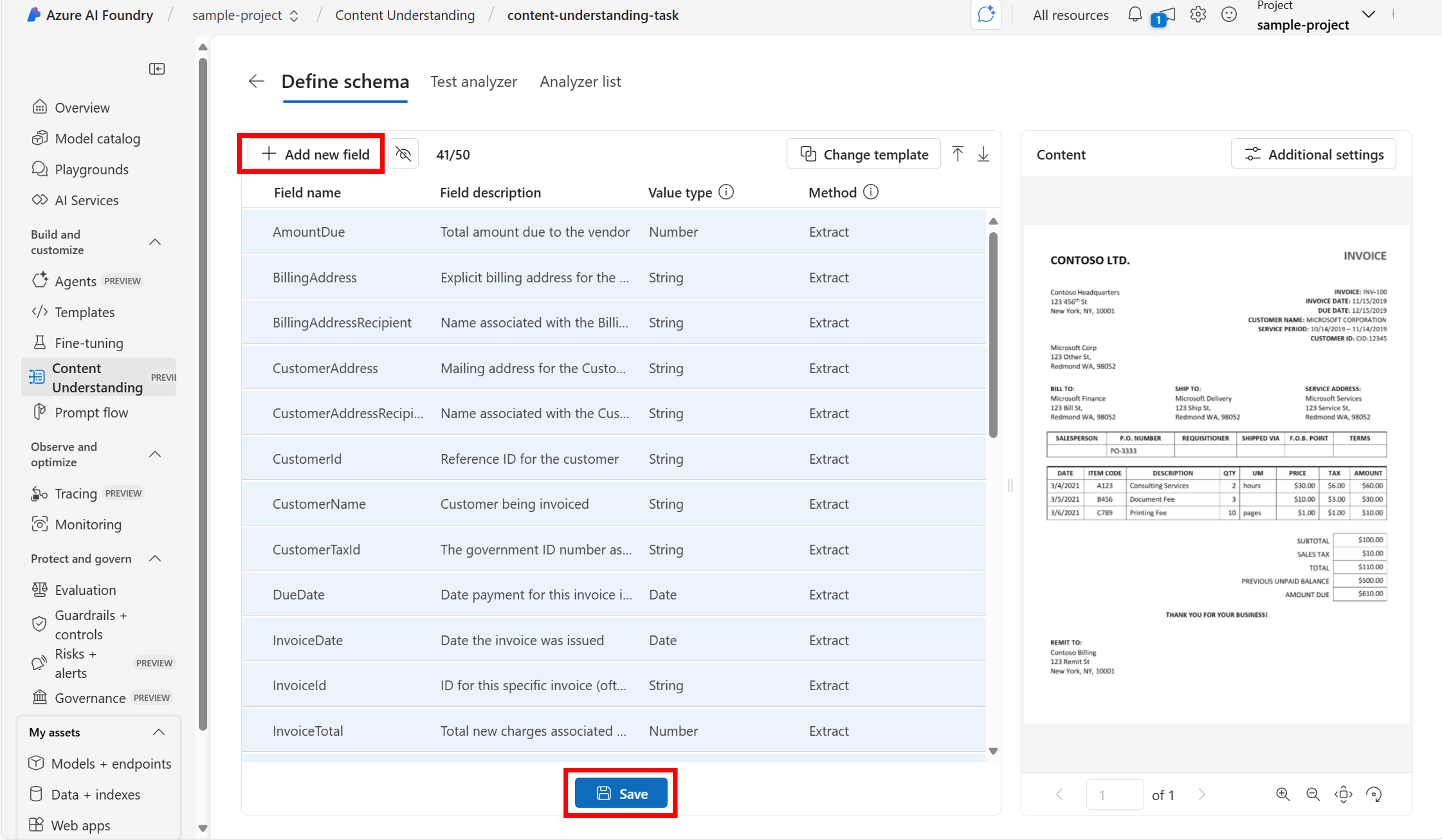The height and width of the screenshot is (840, 1442).
Task: Open Web apps
Action: [69, 826]
